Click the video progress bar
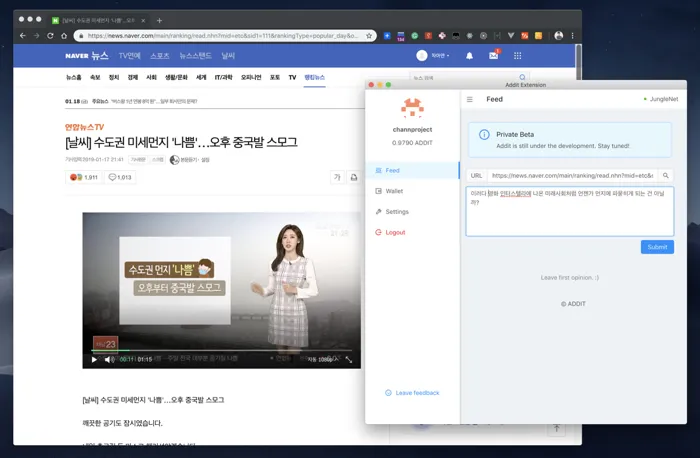 (x=222, y=350)
